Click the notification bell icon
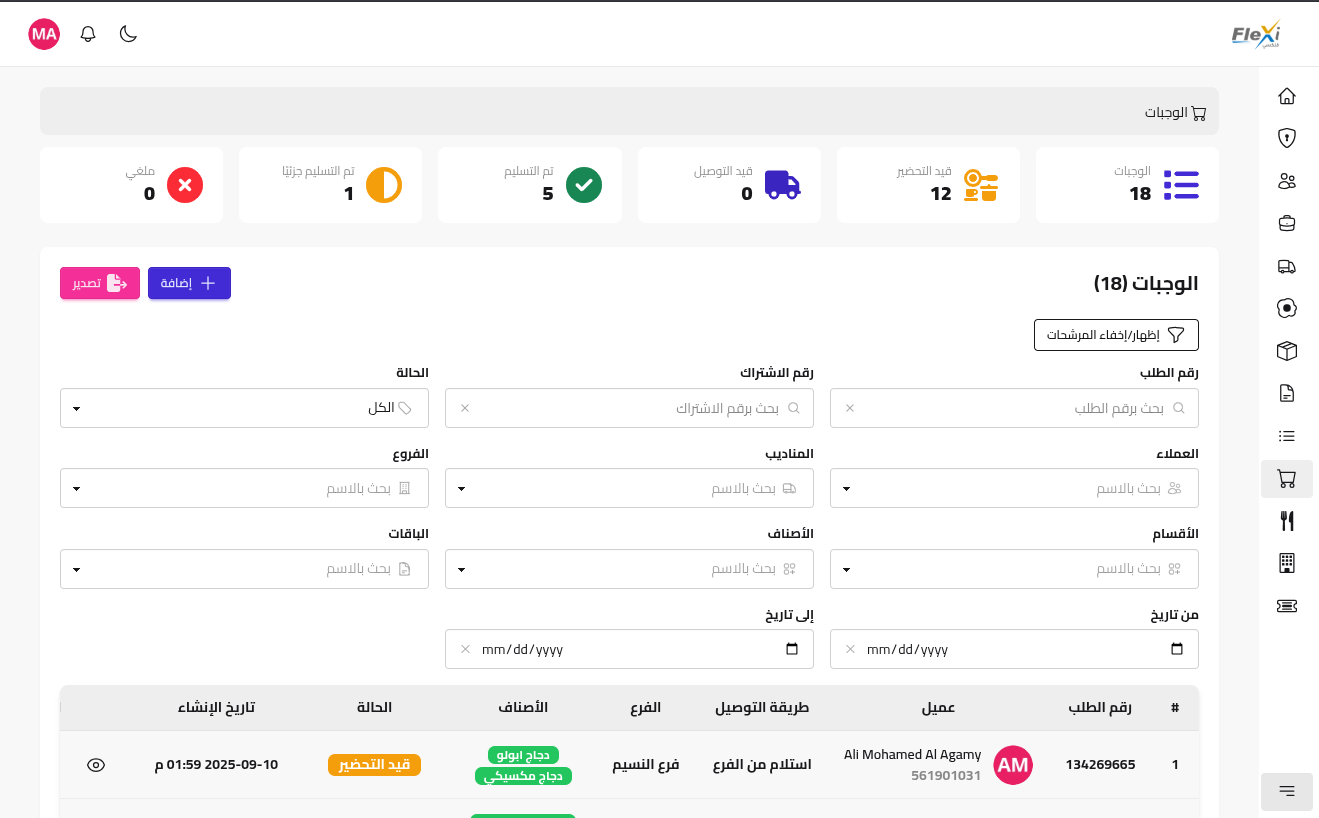Viewport: 1319px width, 818px height. pyautogui.click(x=88, y=34)
